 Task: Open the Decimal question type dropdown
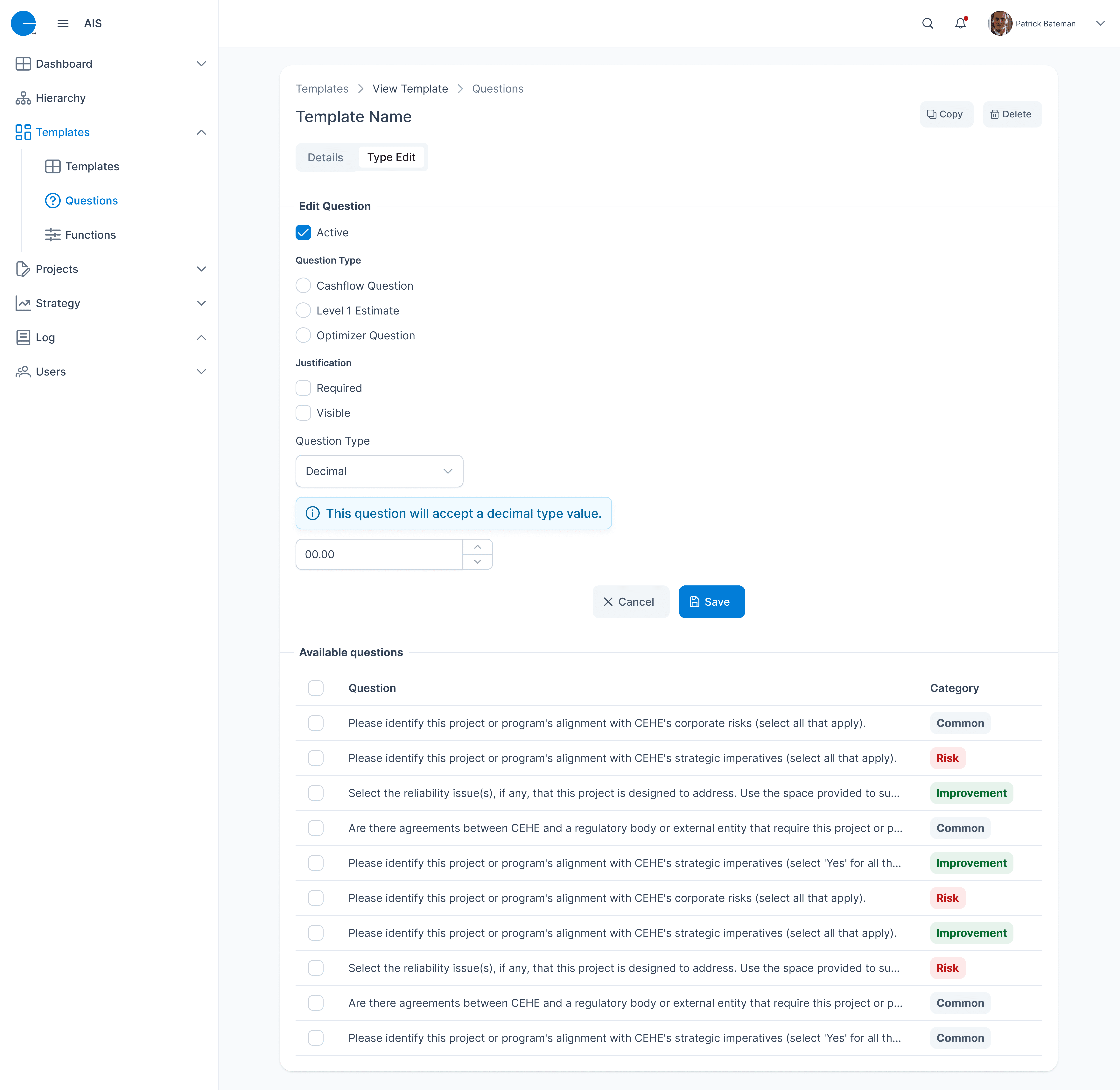[x=379, y=471]
